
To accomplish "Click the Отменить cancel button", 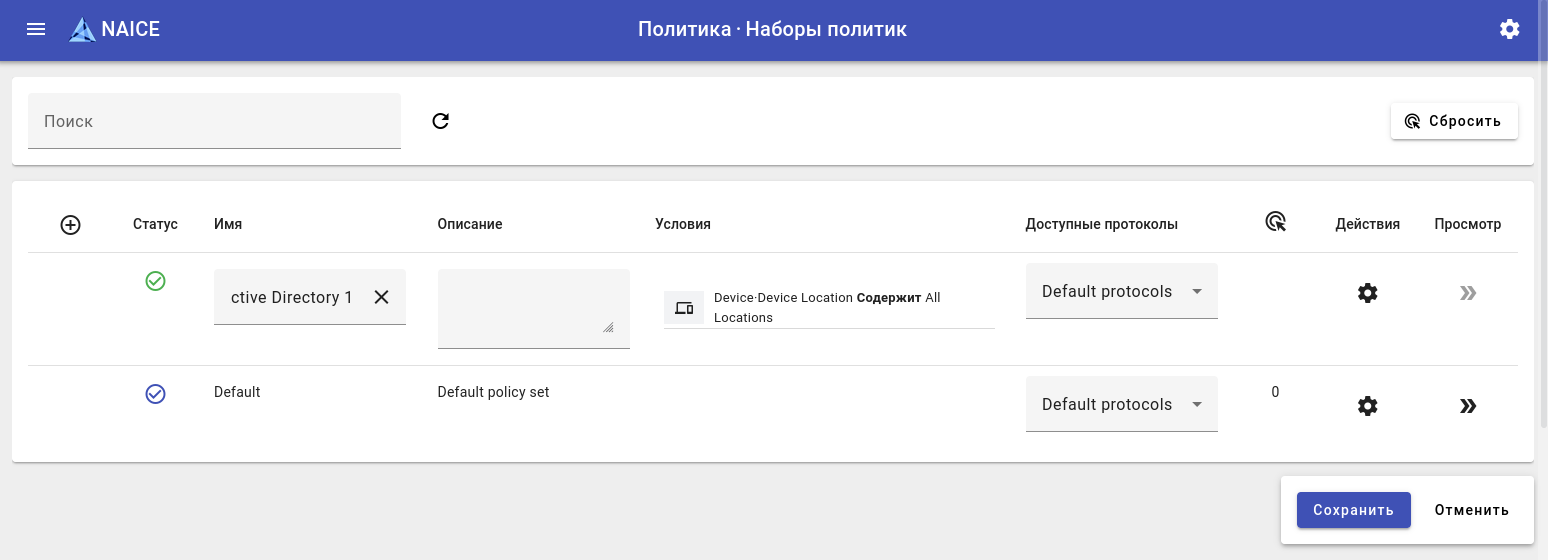I will pos(1471,510).
